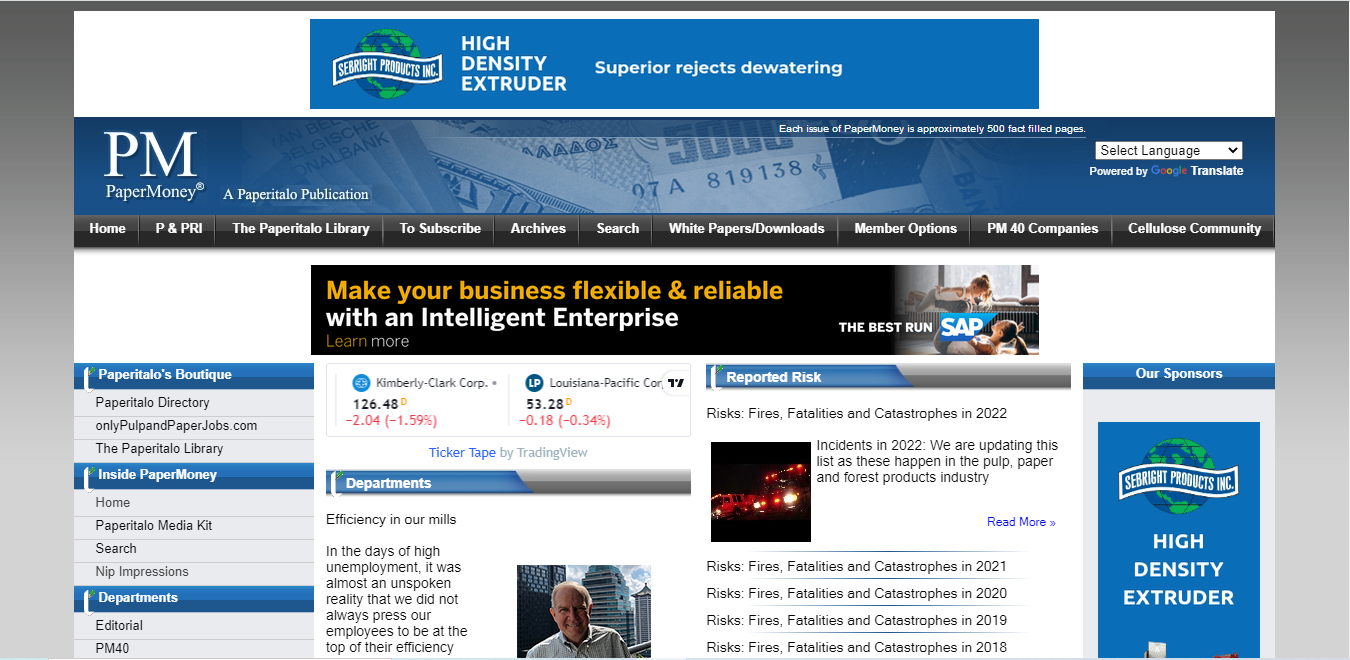Image resolution: width=1350 pixels, height=660 pixels.
Task: Click the SAP Intelligent Enterprise banner ad
Action: coord(675,310)
